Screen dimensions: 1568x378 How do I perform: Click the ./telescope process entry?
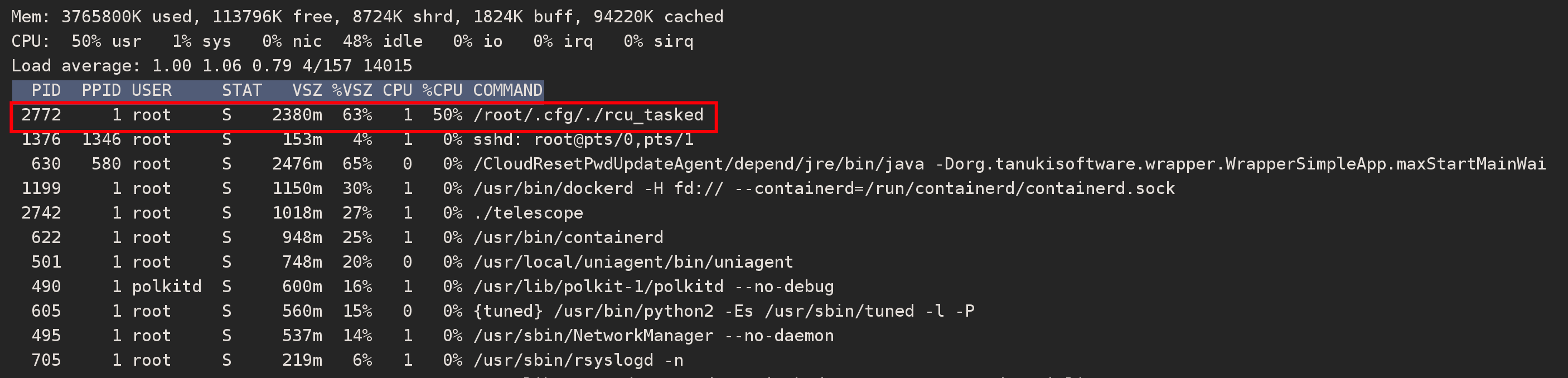(x=527, y=213)
